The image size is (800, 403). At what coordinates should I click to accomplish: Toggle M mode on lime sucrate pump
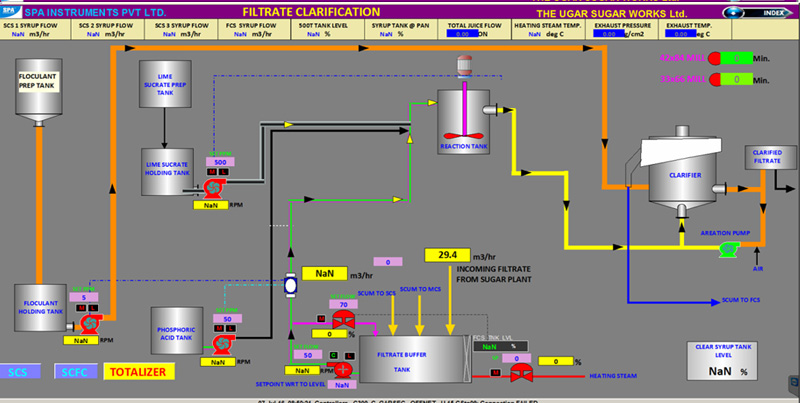tap(212, 172)
